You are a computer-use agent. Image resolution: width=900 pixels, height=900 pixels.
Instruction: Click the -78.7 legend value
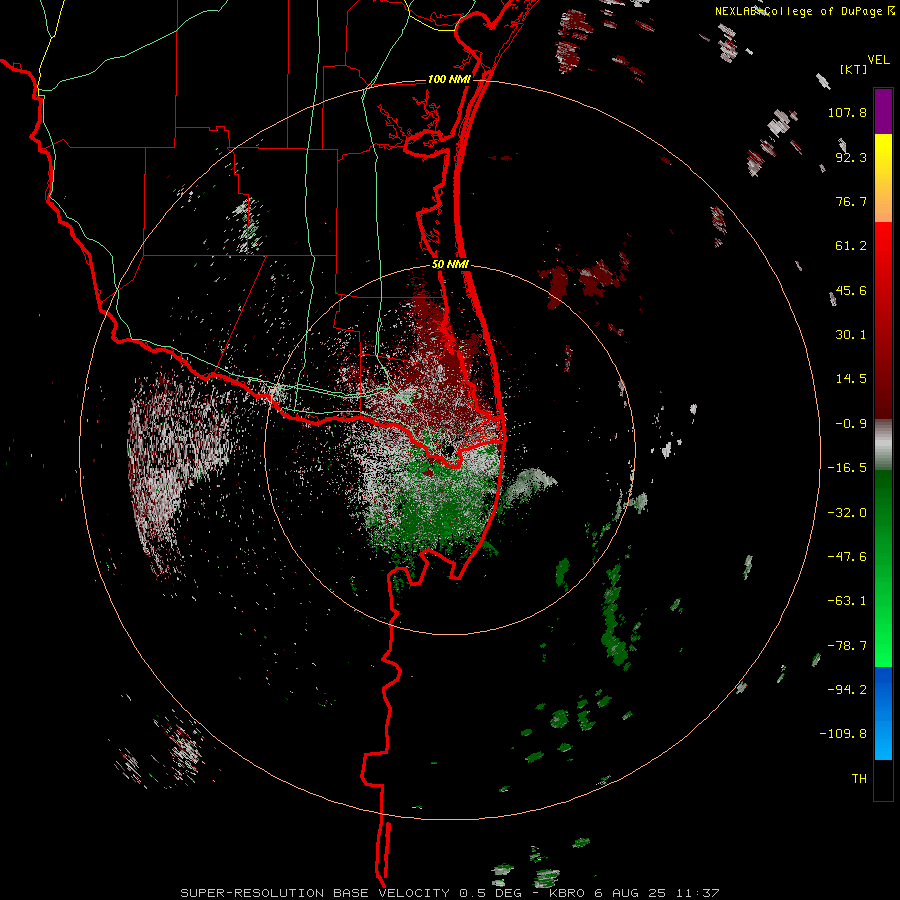pyautogui.click(x=847, y=646)
